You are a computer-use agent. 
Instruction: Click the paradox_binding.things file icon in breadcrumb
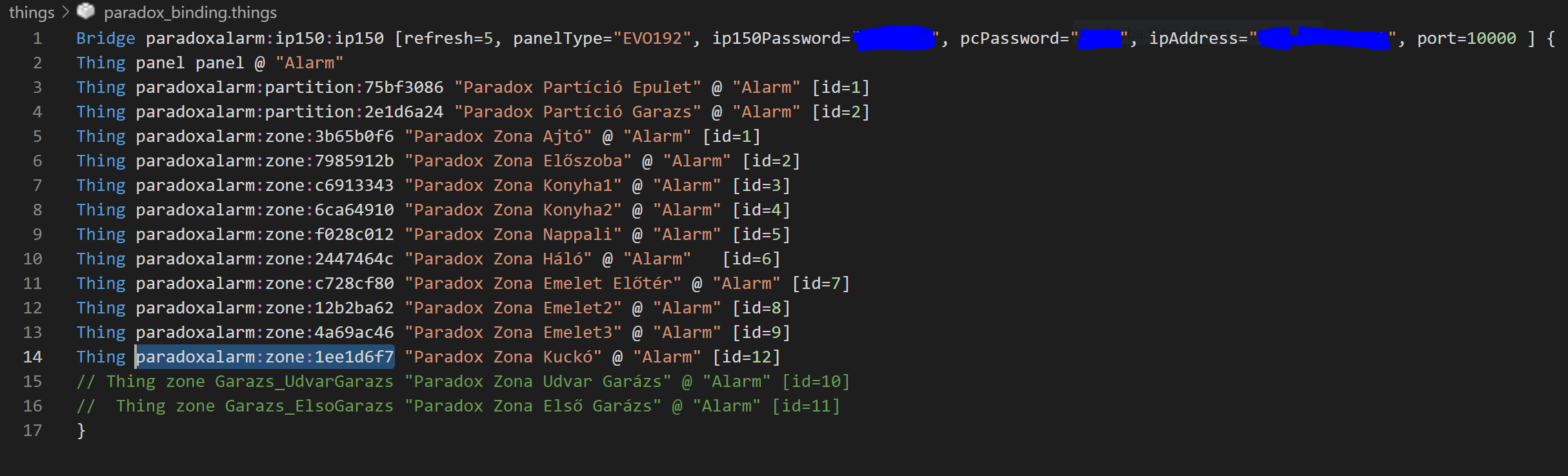[85, 11]
